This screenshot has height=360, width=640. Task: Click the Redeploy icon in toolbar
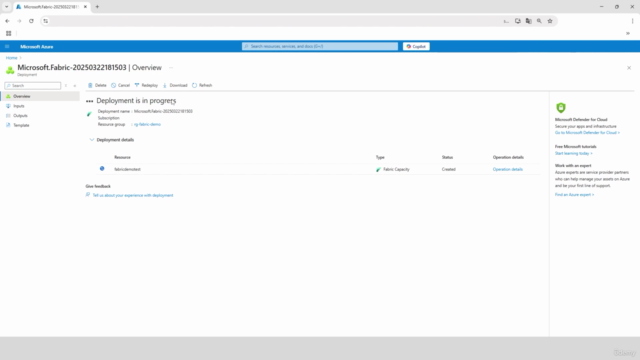pyautogui.click(x=137, y=85)
